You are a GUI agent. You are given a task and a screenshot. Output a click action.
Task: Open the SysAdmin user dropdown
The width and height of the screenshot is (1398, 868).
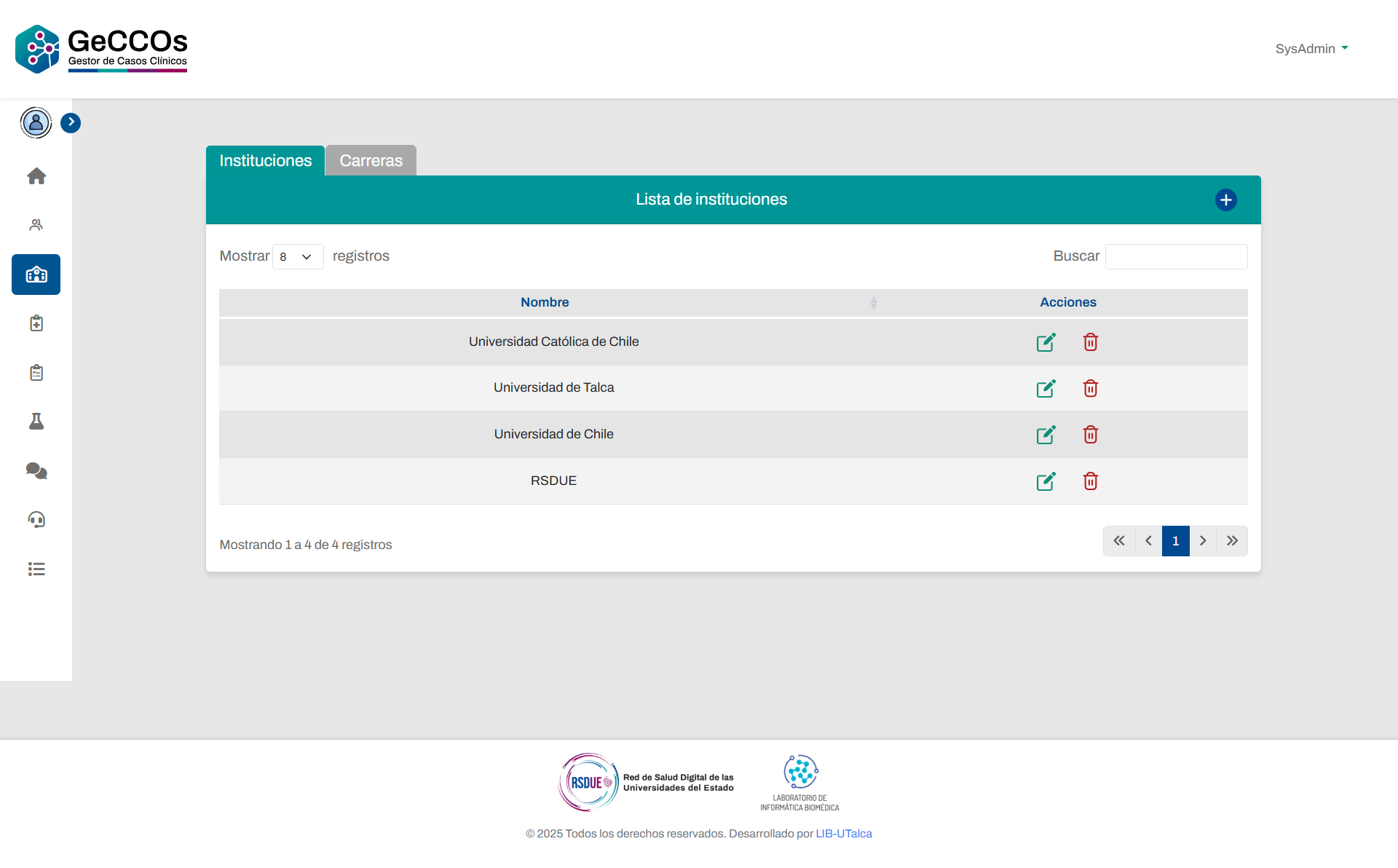point(1311,49)
